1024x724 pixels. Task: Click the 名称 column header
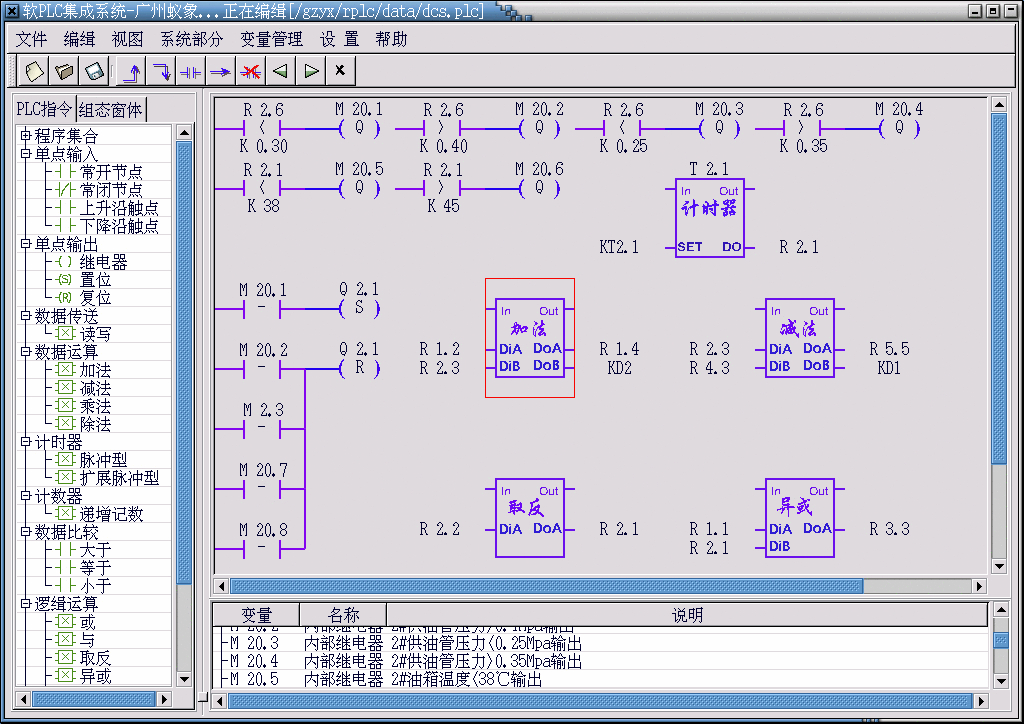pyautogui.click(x=344, y=615)
